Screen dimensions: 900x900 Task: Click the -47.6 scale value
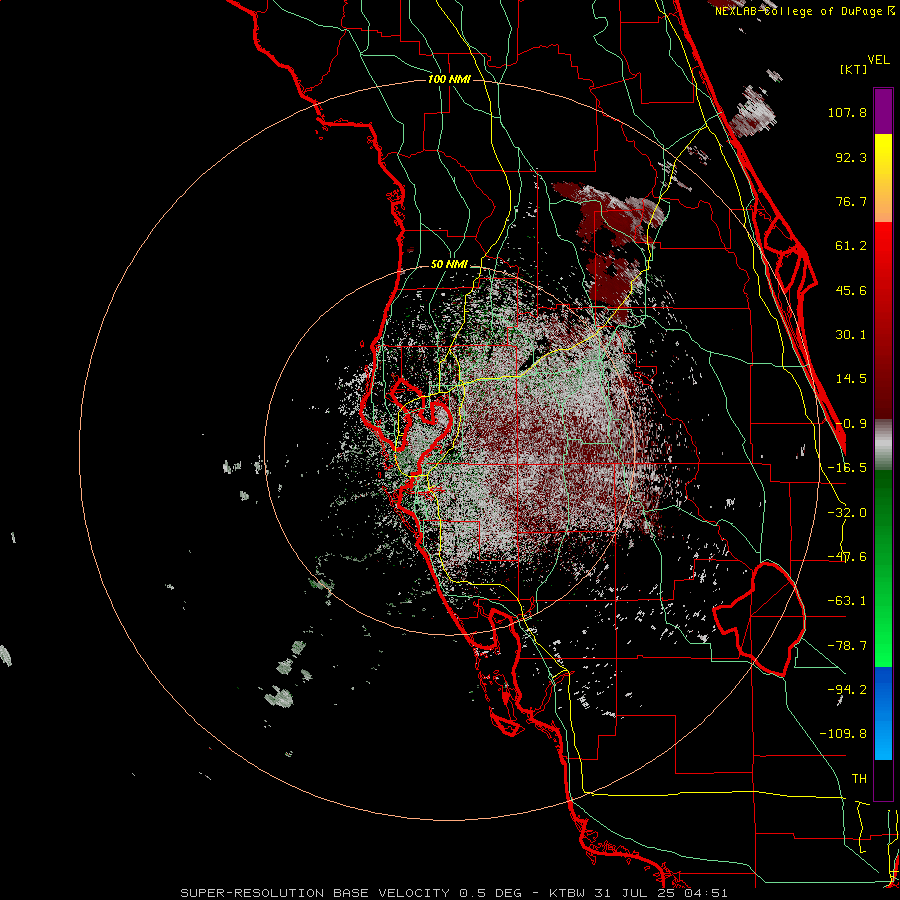click(847, 557)
